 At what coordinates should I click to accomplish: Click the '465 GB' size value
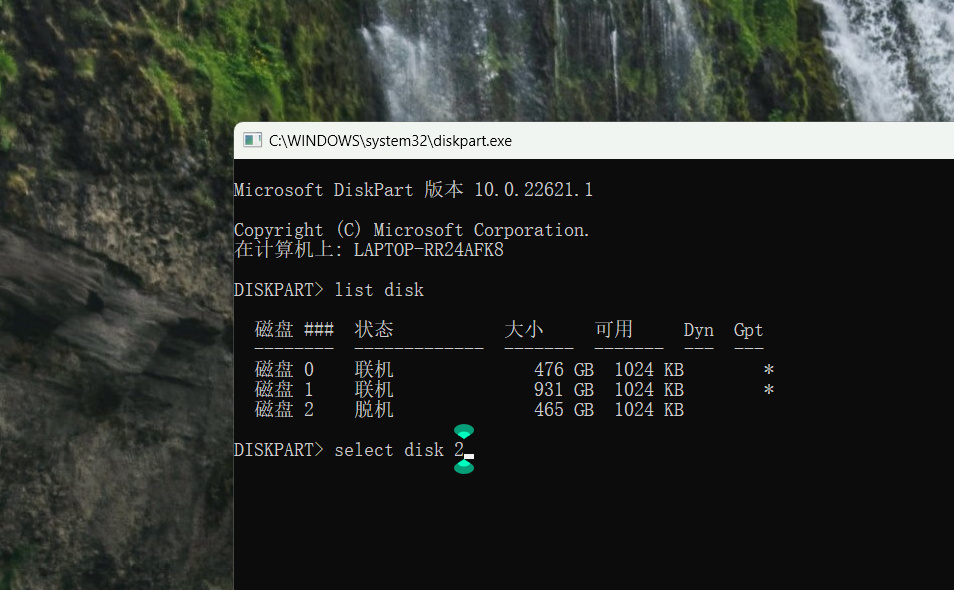click(x=564, y=410)
